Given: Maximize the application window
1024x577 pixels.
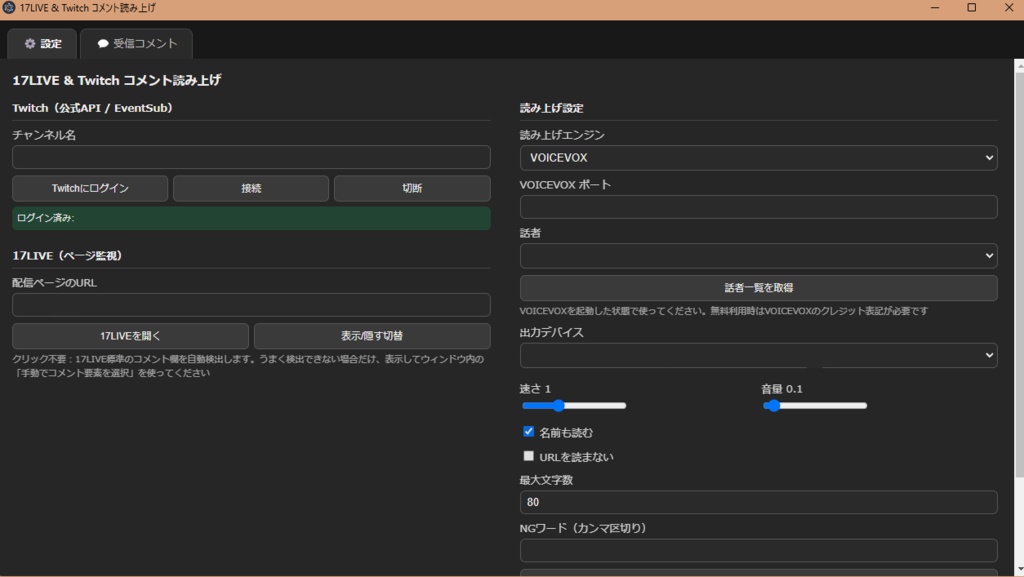Looking at the screenshot, I should (x=971, y=8).
